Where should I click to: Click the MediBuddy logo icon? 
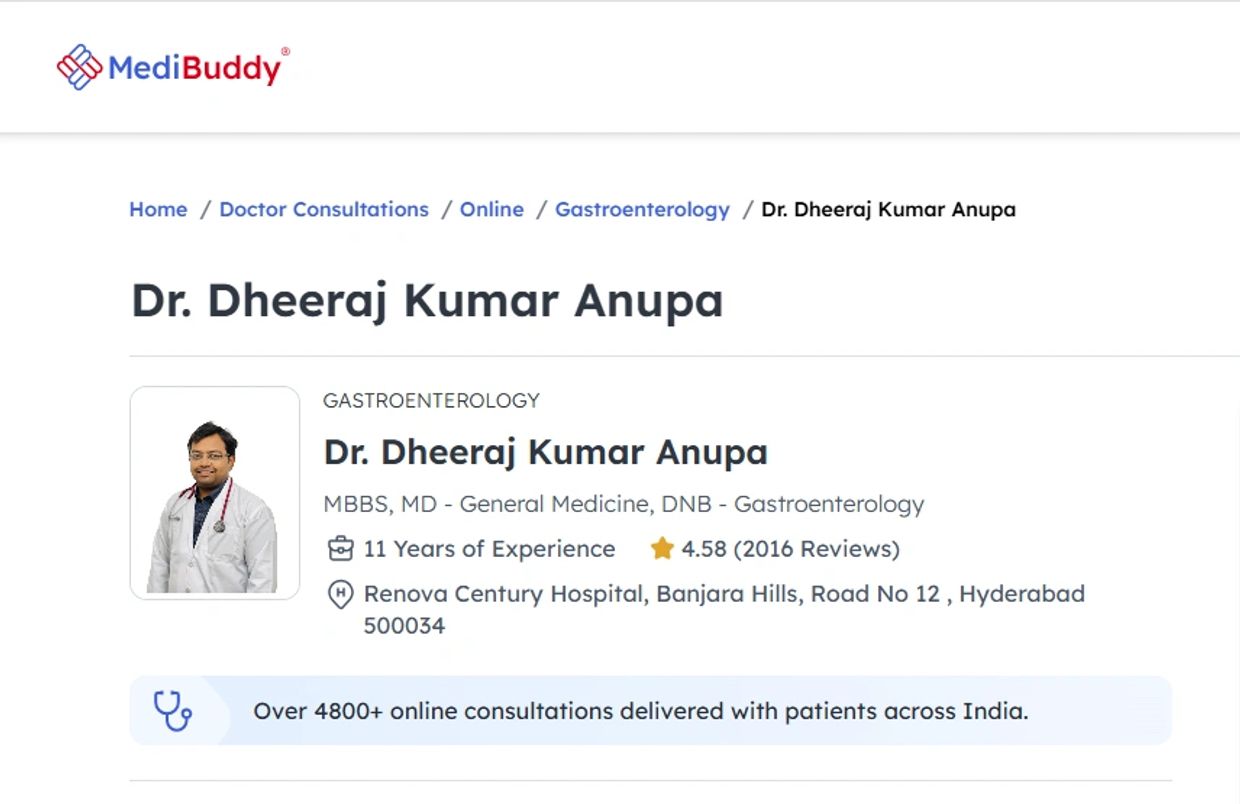point(80,67)
